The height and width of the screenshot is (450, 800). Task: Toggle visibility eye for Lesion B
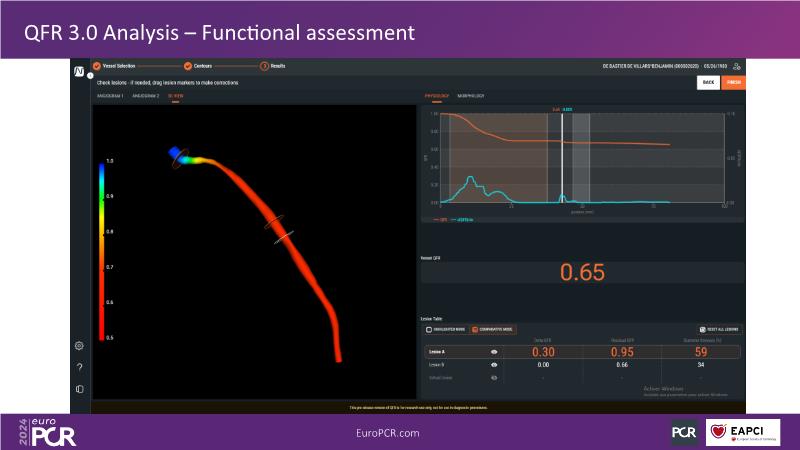click(x=493, y=365)
